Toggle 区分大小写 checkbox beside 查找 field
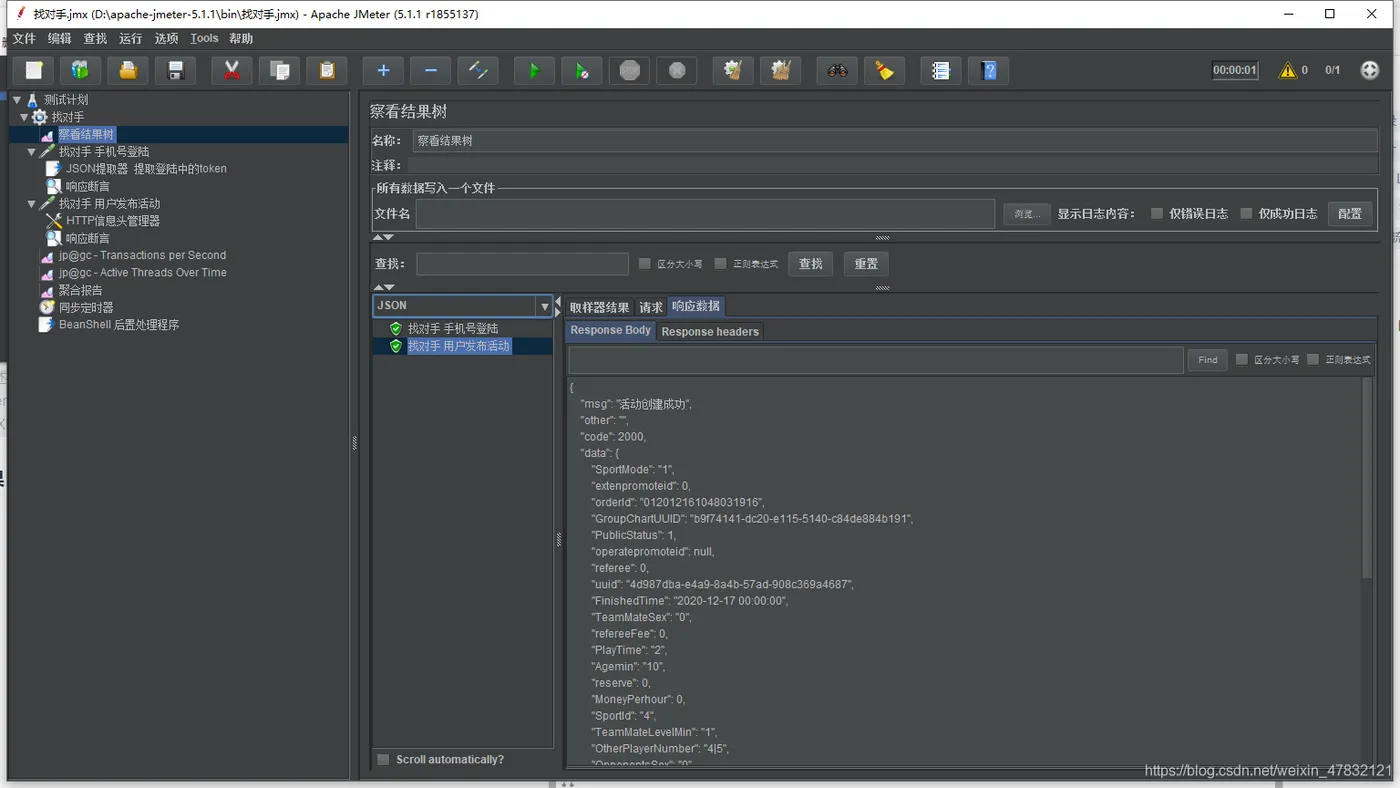The image size is (1400, 788). 645,264
